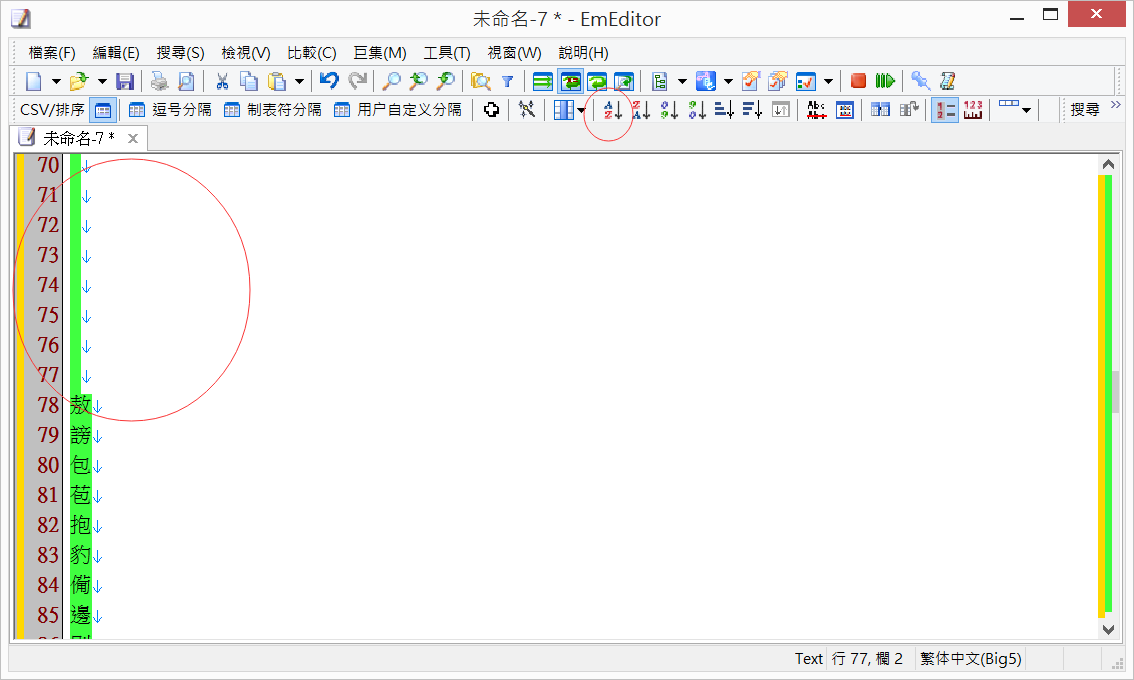Click the grey Redo arrow icon

click(x=357, y=81)
